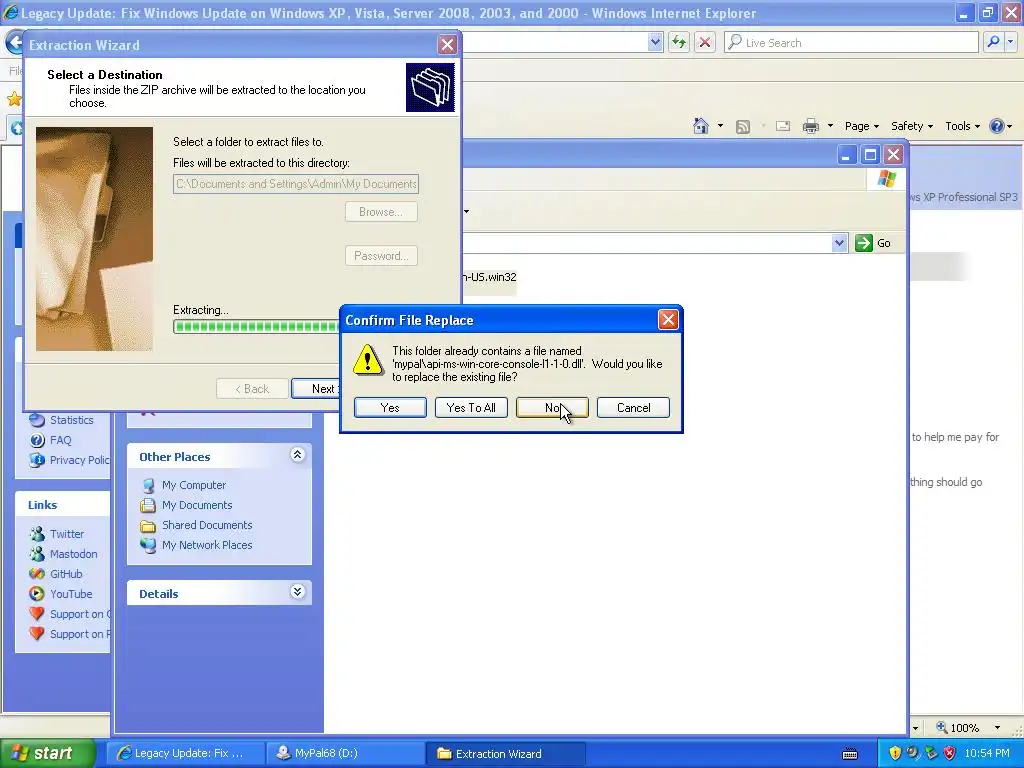Open the Page menu
Viewport: 1024px width, 768px height.
pyautogui.click(x=861, y=126)
